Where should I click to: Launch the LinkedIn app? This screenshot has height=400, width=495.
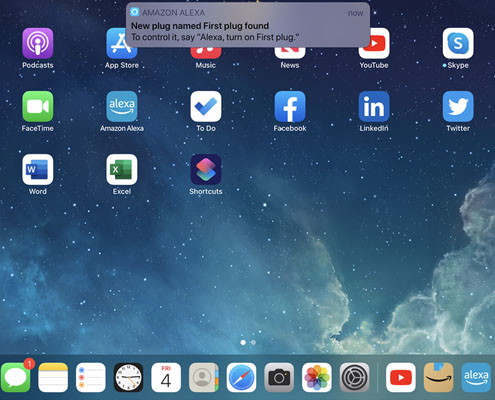pyautogui.click(x=374, y=106)
